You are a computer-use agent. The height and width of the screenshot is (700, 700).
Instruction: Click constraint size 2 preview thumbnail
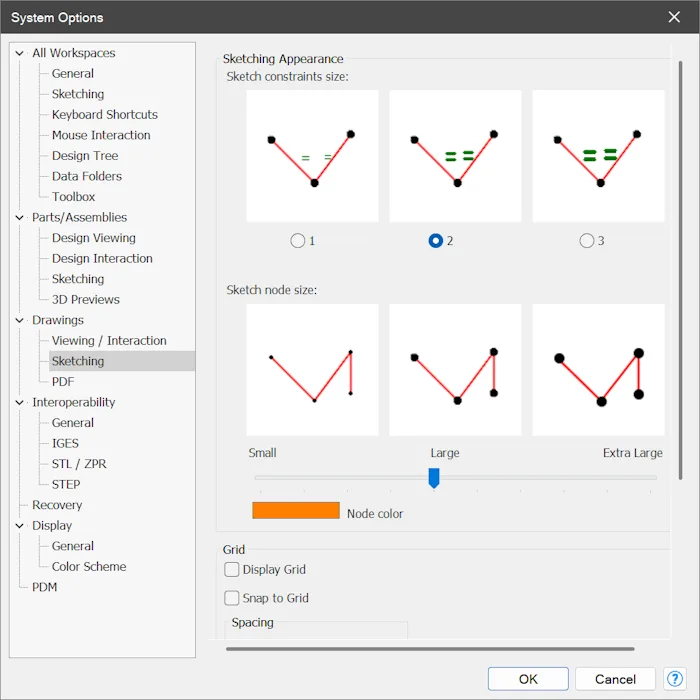pyautogui.click(x=455, y=156)
